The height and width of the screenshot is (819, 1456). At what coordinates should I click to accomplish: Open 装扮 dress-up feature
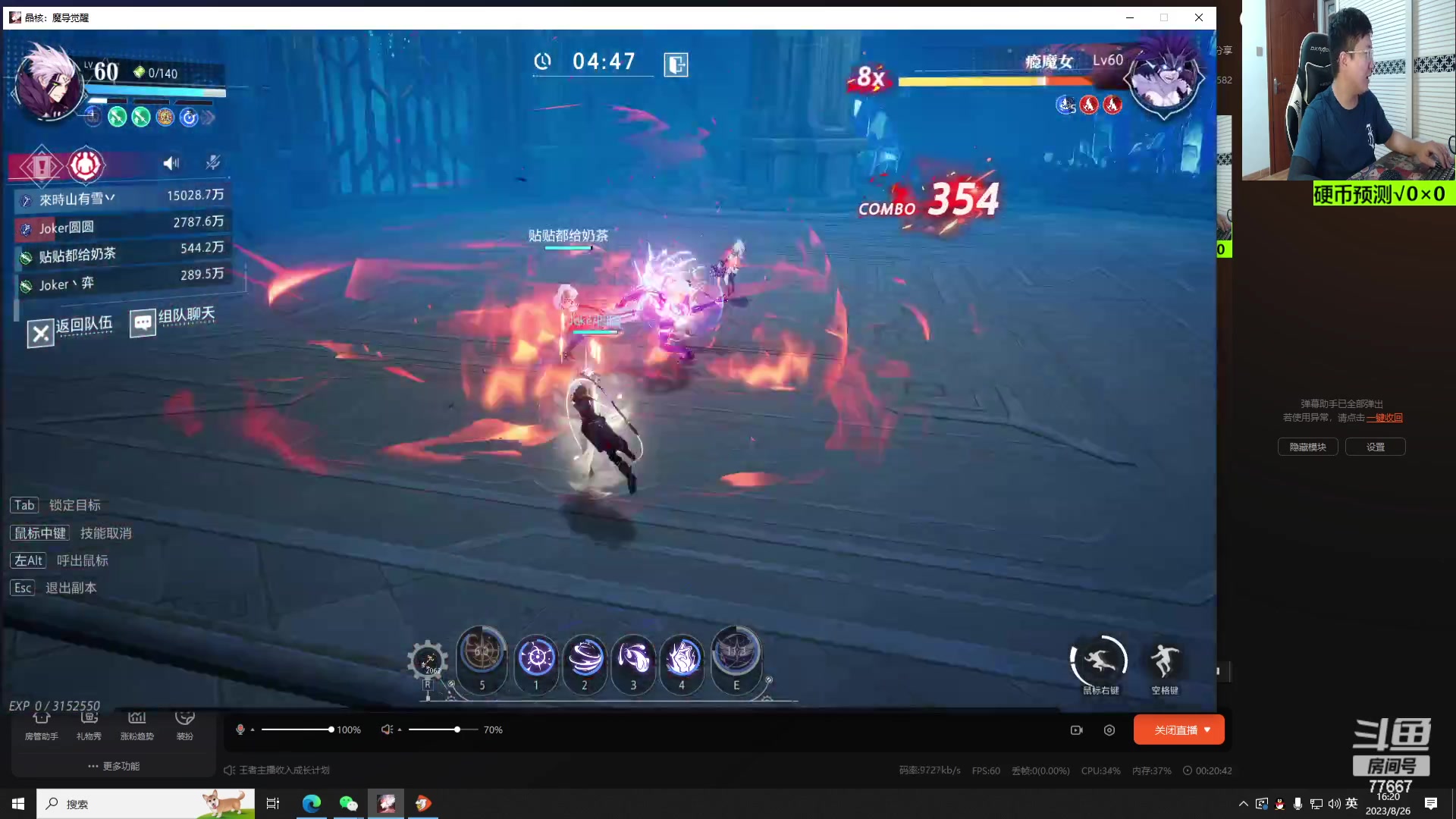(x=185, y=726)
